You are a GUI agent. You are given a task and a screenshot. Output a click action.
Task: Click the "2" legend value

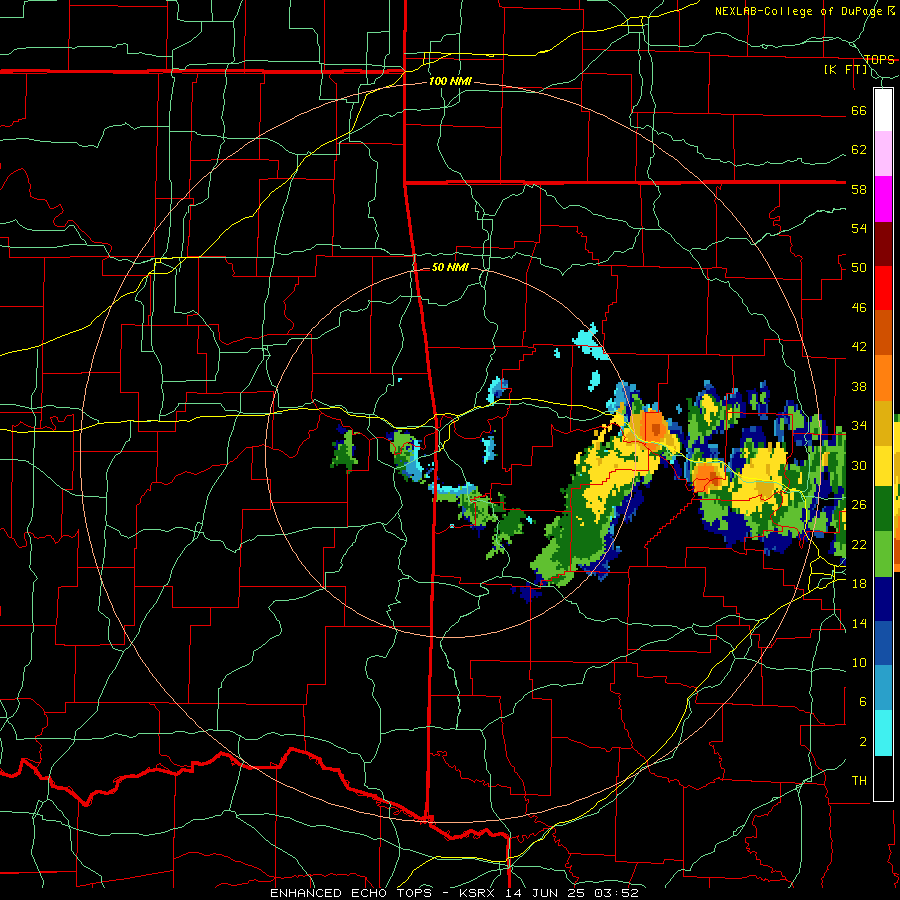click(862, 742)
